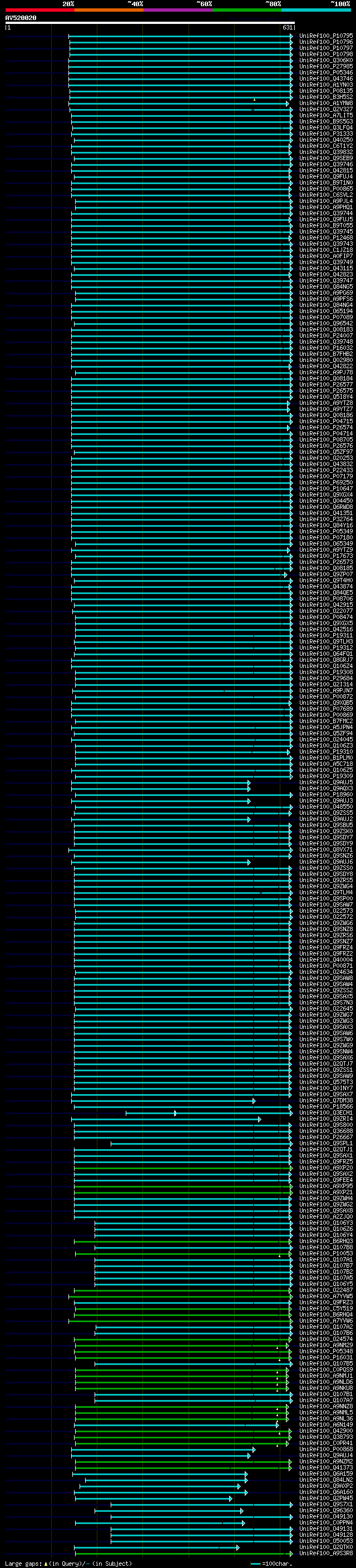The height and width of the screenshot is (1568, 356).
Task: Select the UniRef100_P19310 label
Action: click(x=325, y=752)
